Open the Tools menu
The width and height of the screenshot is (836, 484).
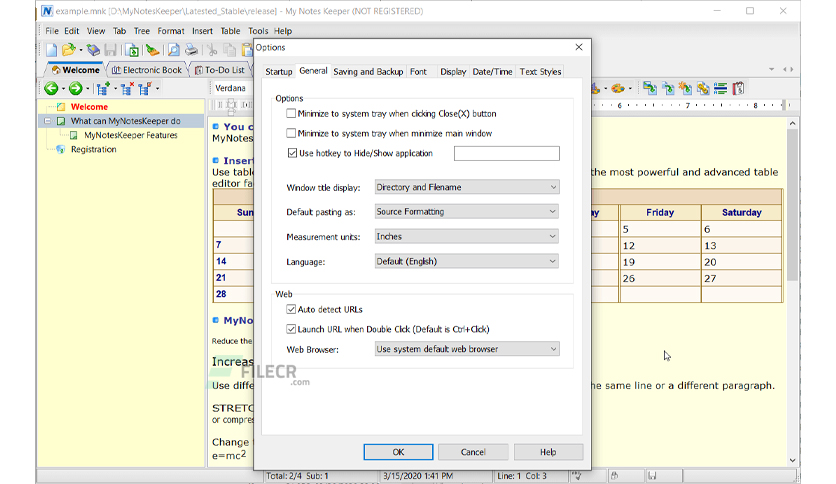258,31
